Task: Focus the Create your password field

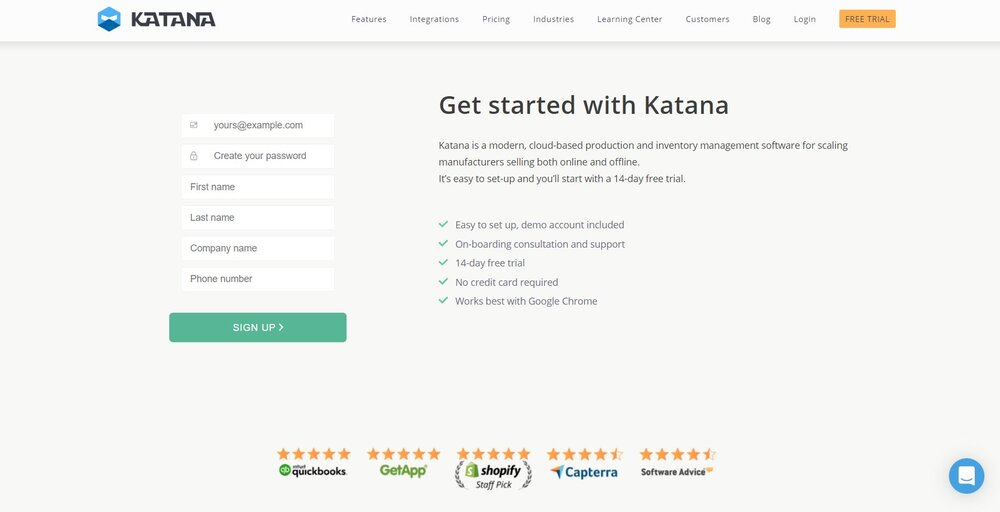Action: tap(258, 156)
